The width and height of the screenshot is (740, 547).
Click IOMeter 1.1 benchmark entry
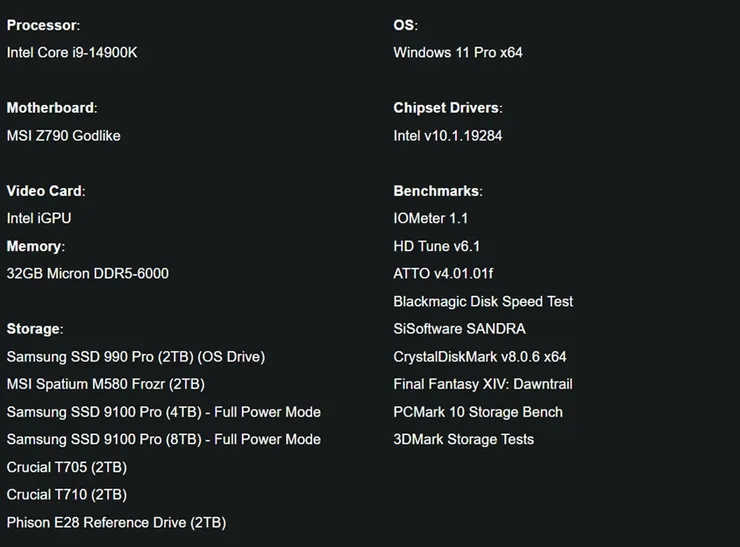[431, 219]
